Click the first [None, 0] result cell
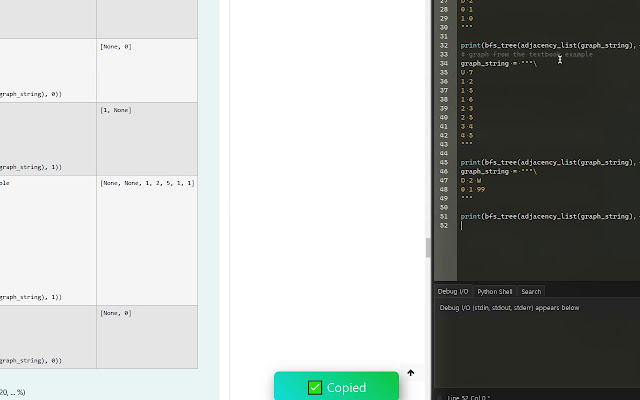 (x=118, y=46)
